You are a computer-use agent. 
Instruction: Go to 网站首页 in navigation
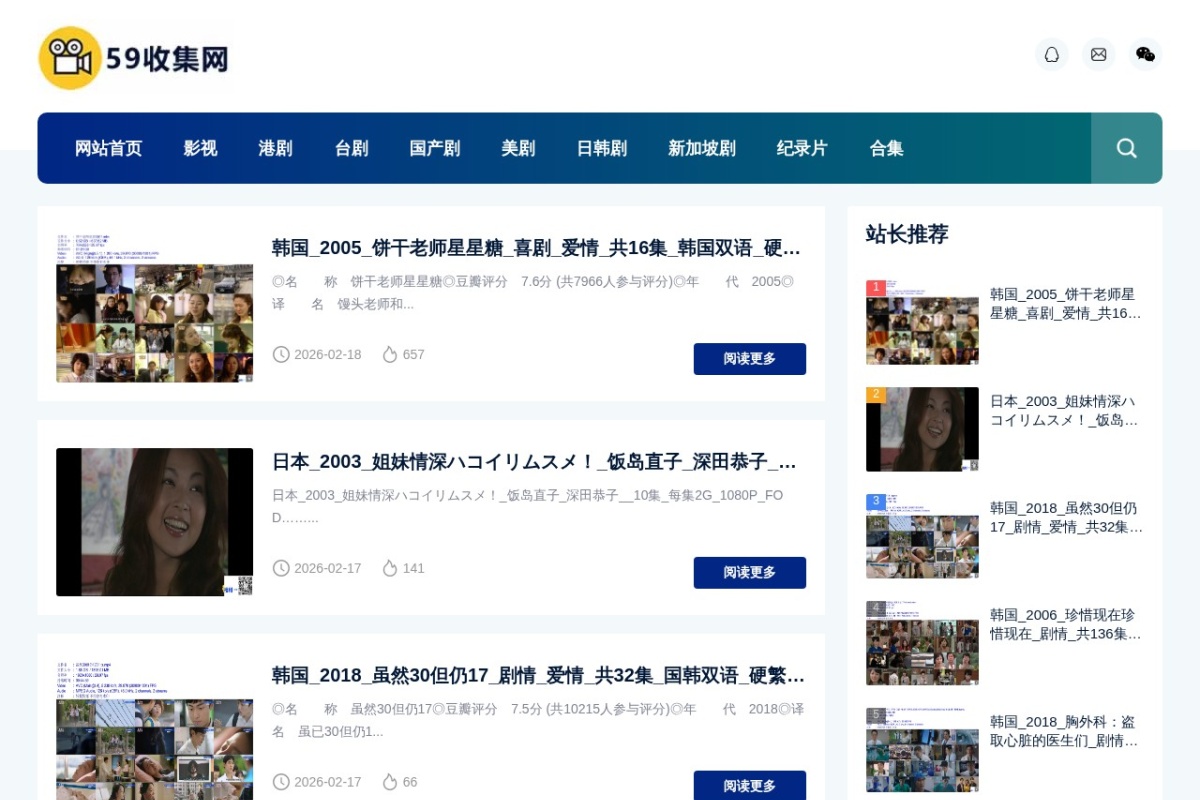[109, 148]
